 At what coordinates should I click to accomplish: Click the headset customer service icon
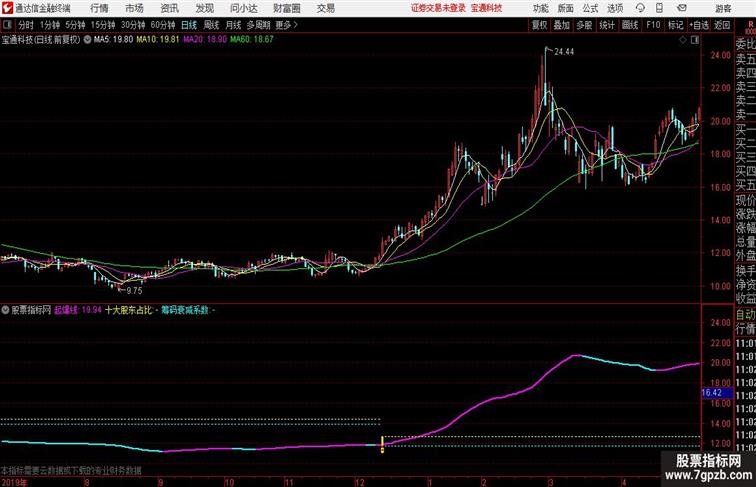640,8
